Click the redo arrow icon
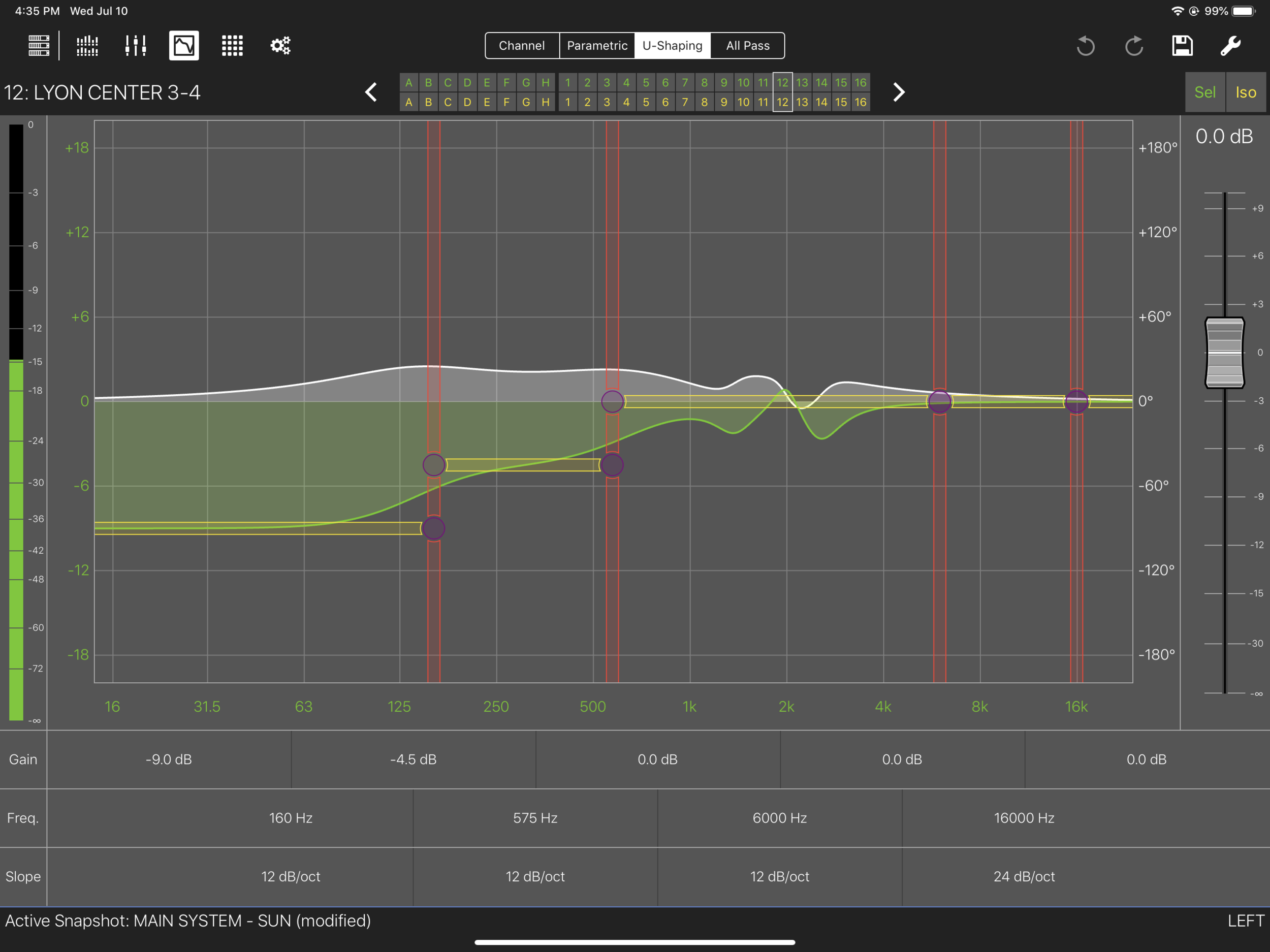 1133,45
